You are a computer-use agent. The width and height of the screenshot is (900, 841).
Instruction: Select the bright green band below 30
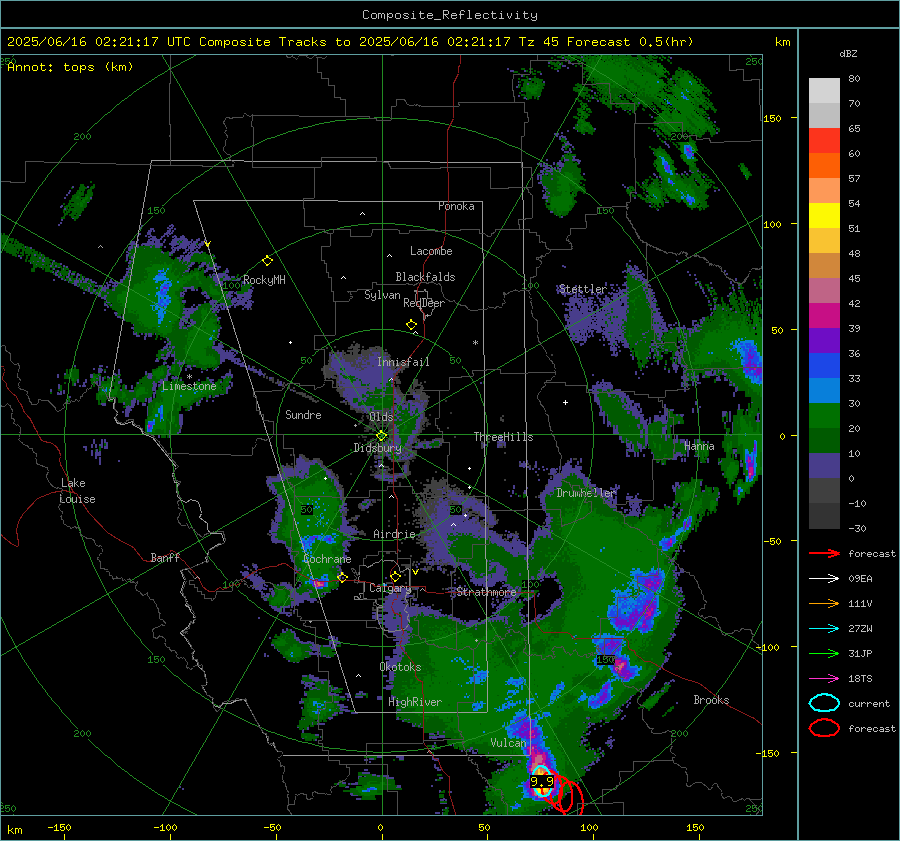(824, 415)
